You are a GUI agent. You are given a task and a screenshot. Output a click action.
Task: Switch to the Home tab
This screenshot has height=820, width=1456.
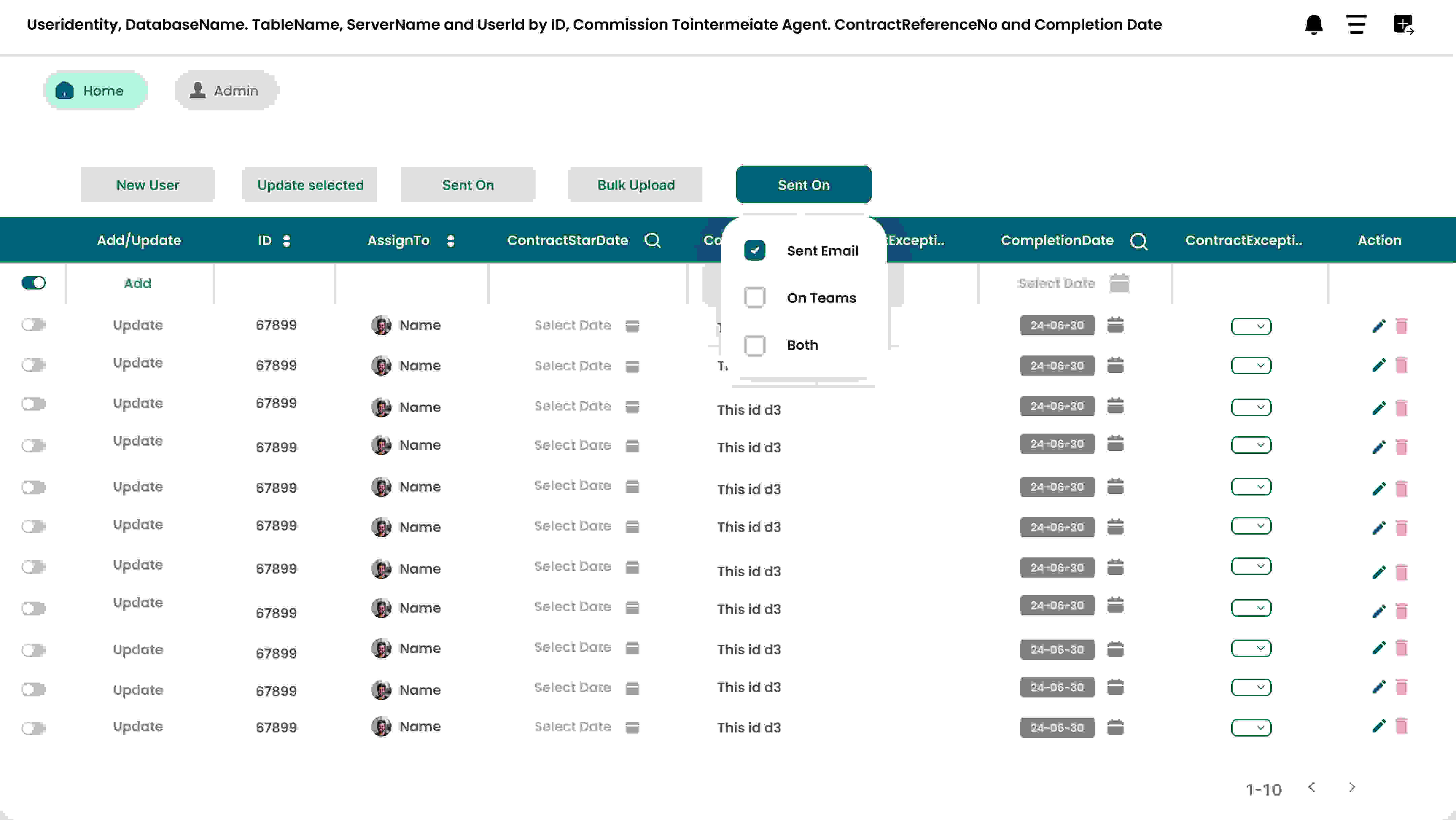click(96, 90)
